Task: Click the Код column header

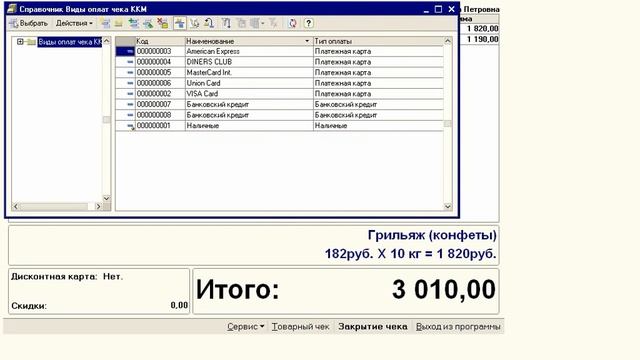Action: click(160, 41)
